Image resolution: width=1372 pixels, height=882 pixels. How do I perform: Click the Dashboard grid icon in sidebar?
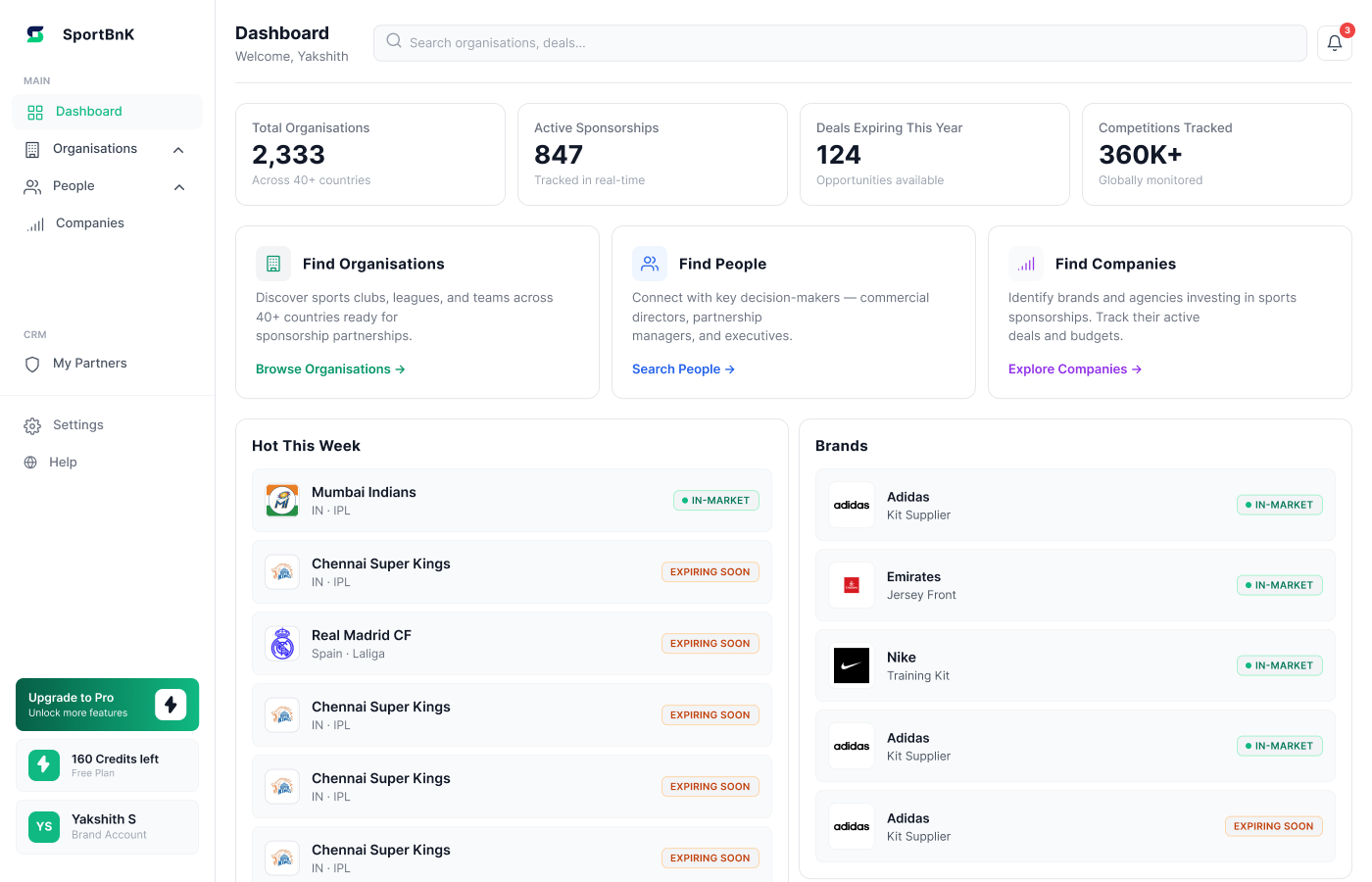point(35,113)
